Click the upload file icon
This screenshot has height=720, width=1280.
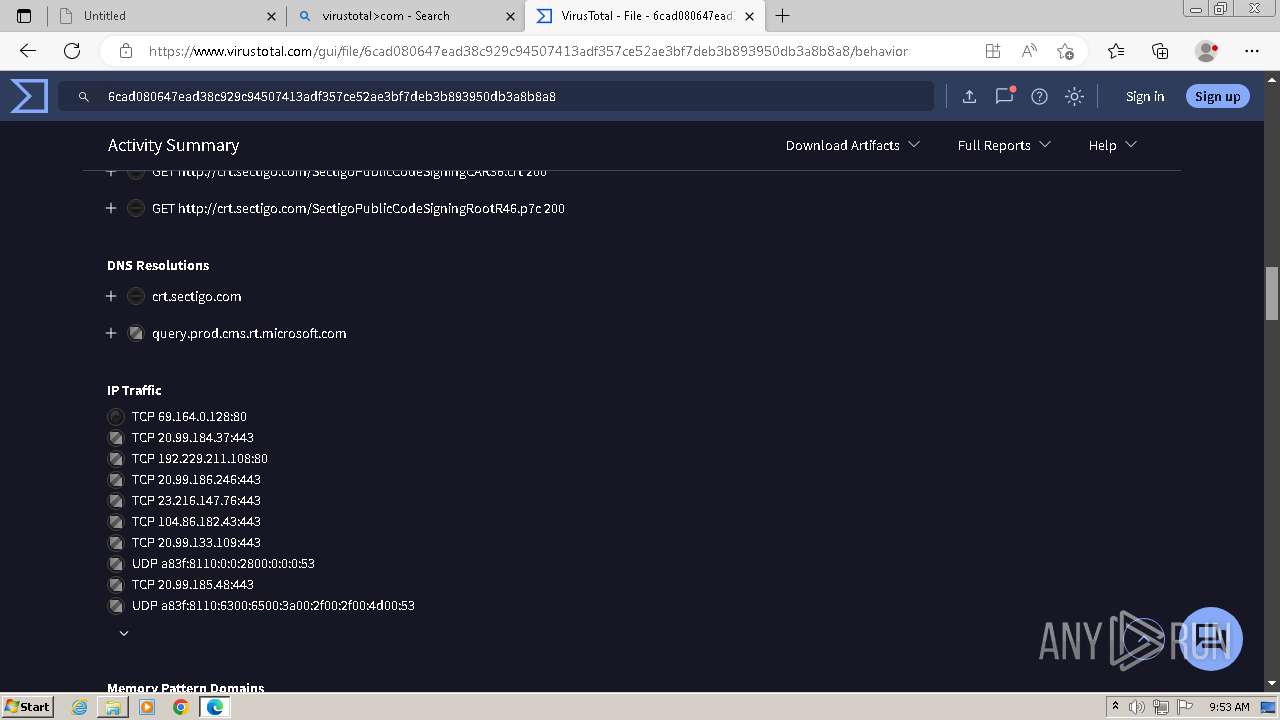(969, 96)
